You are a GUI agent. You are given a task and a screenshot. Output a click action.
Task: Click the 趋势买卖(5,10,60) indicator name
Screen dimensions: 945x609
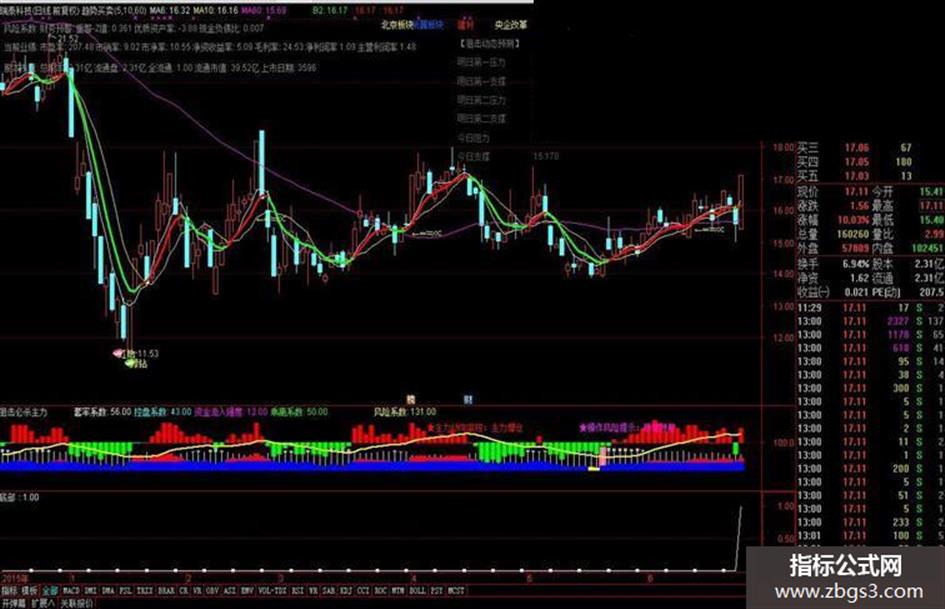pos(115,11)
